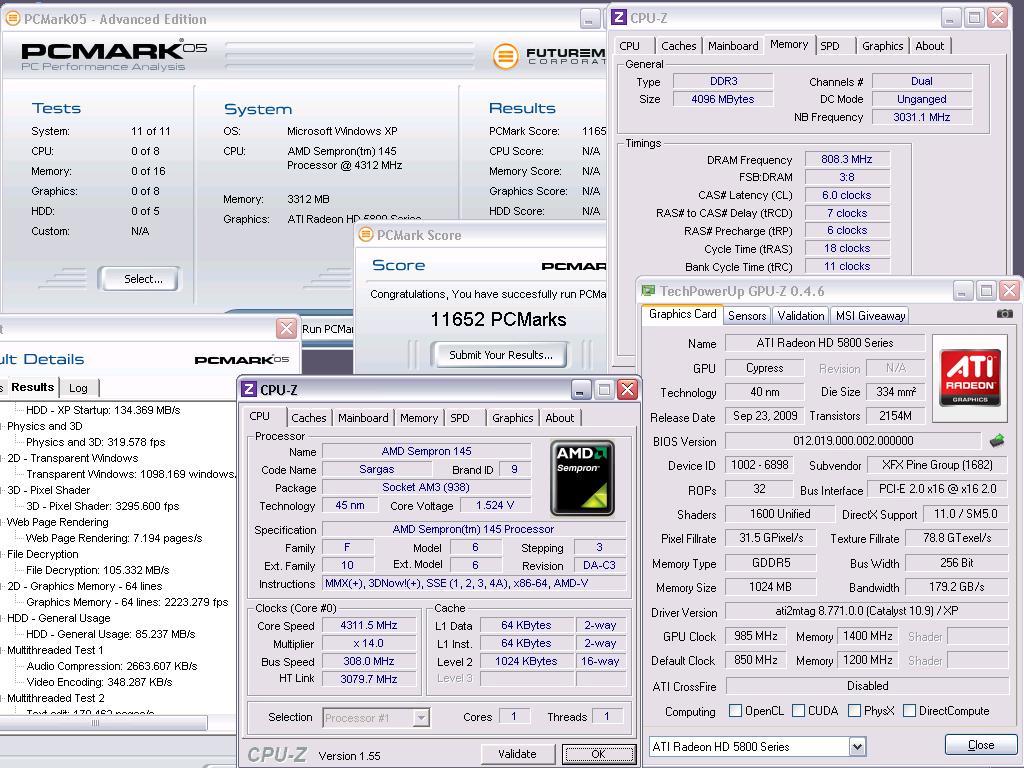Click the Validate button in CPU-Z

tap(517, 754)
